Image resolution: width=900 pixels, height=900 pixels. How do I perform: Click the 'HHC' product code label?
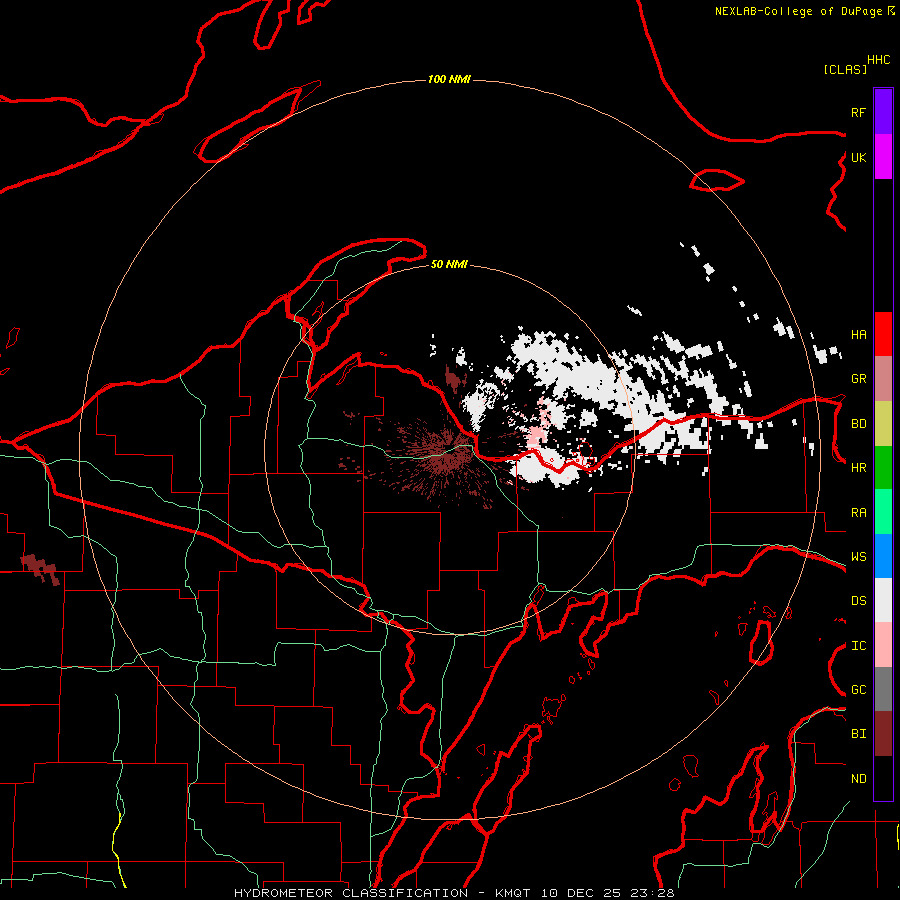point(878,60)
